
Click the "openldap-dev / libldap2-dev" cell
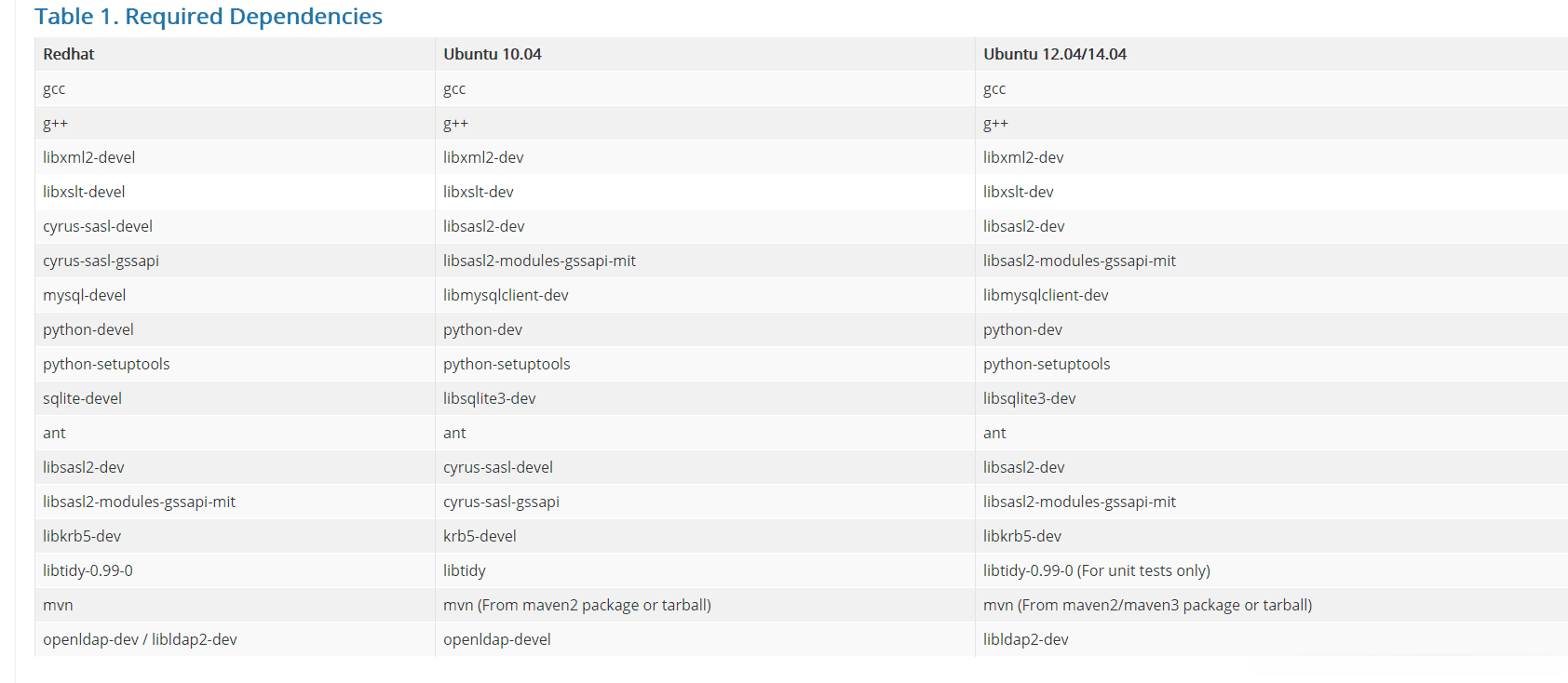click(x=140, y=639)
